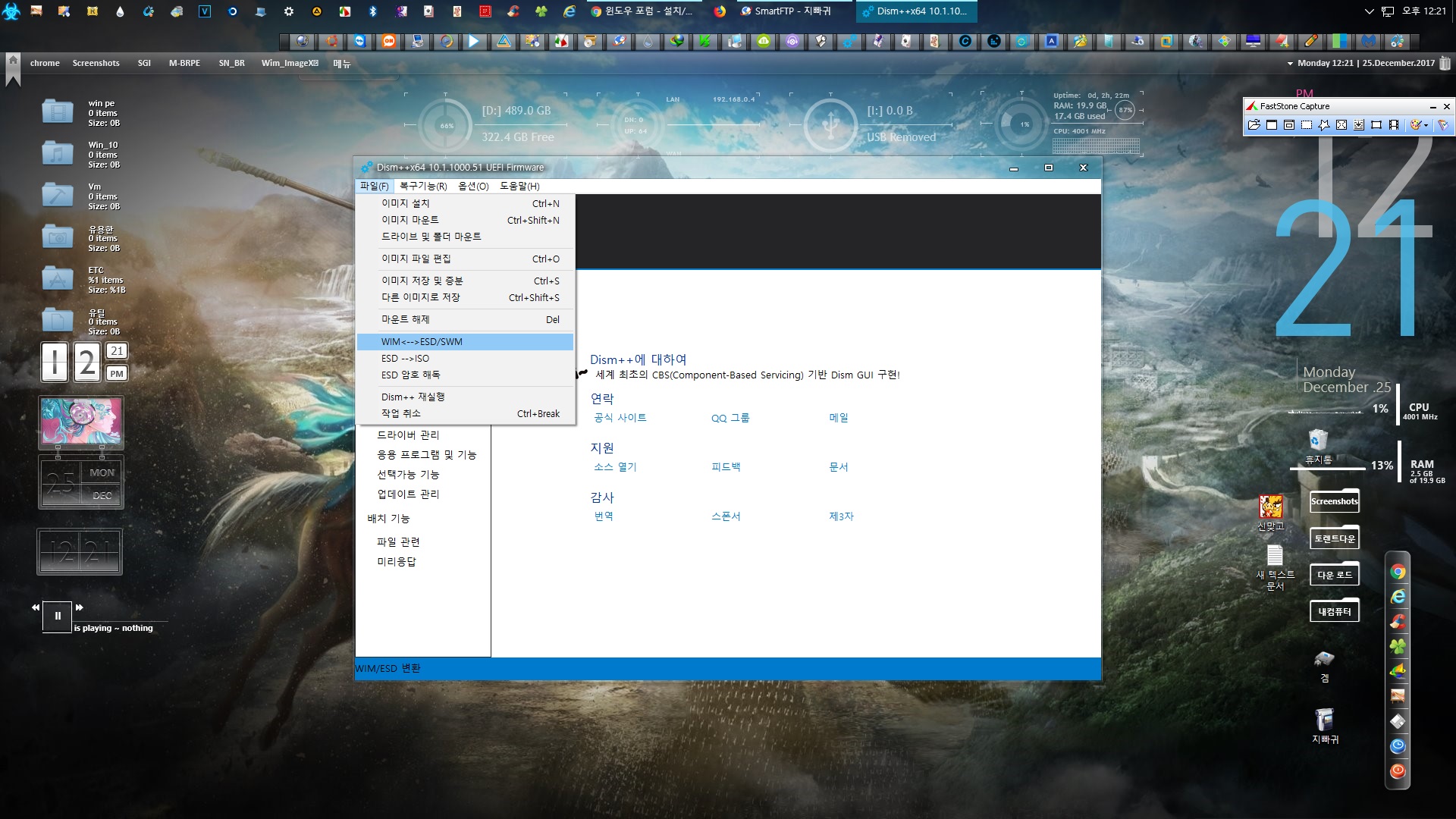Select FastStone rectangular region capture
Screen dimensions: 1456x819
click(1307, 125)
